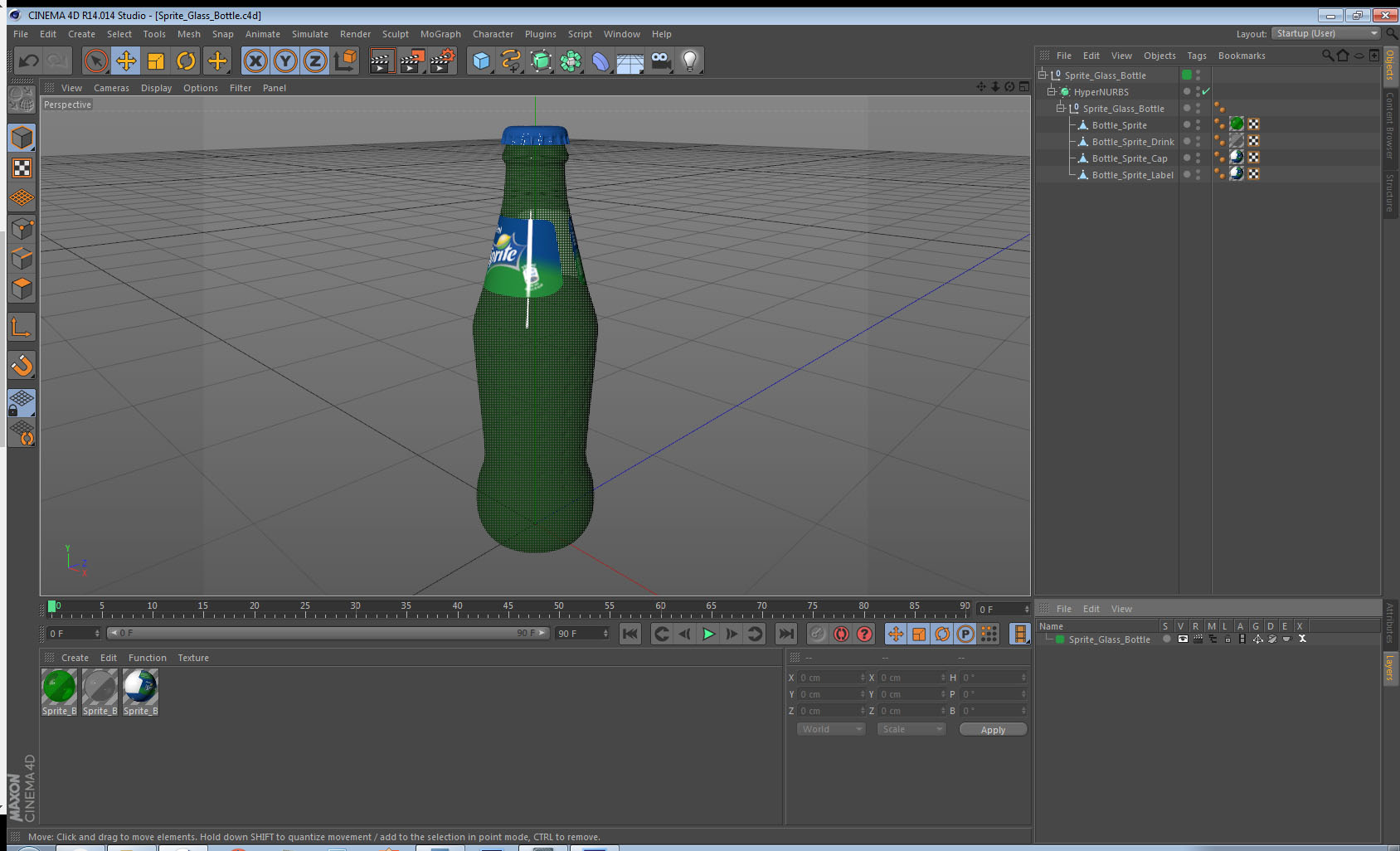
Task: Toggle Bottle_Sprite visibility dots
Action: point(1198,124)
